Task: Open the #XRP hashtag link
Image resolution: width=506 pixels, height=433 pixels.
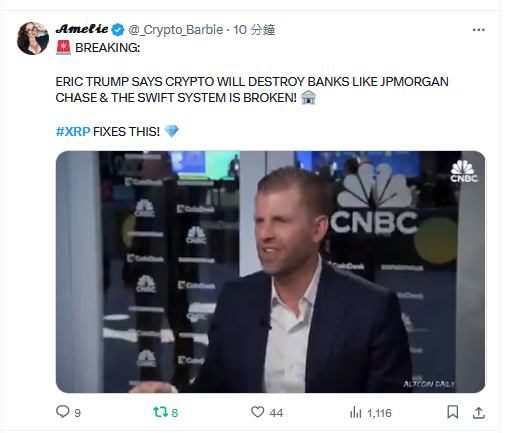Action: tap(73, 132)
